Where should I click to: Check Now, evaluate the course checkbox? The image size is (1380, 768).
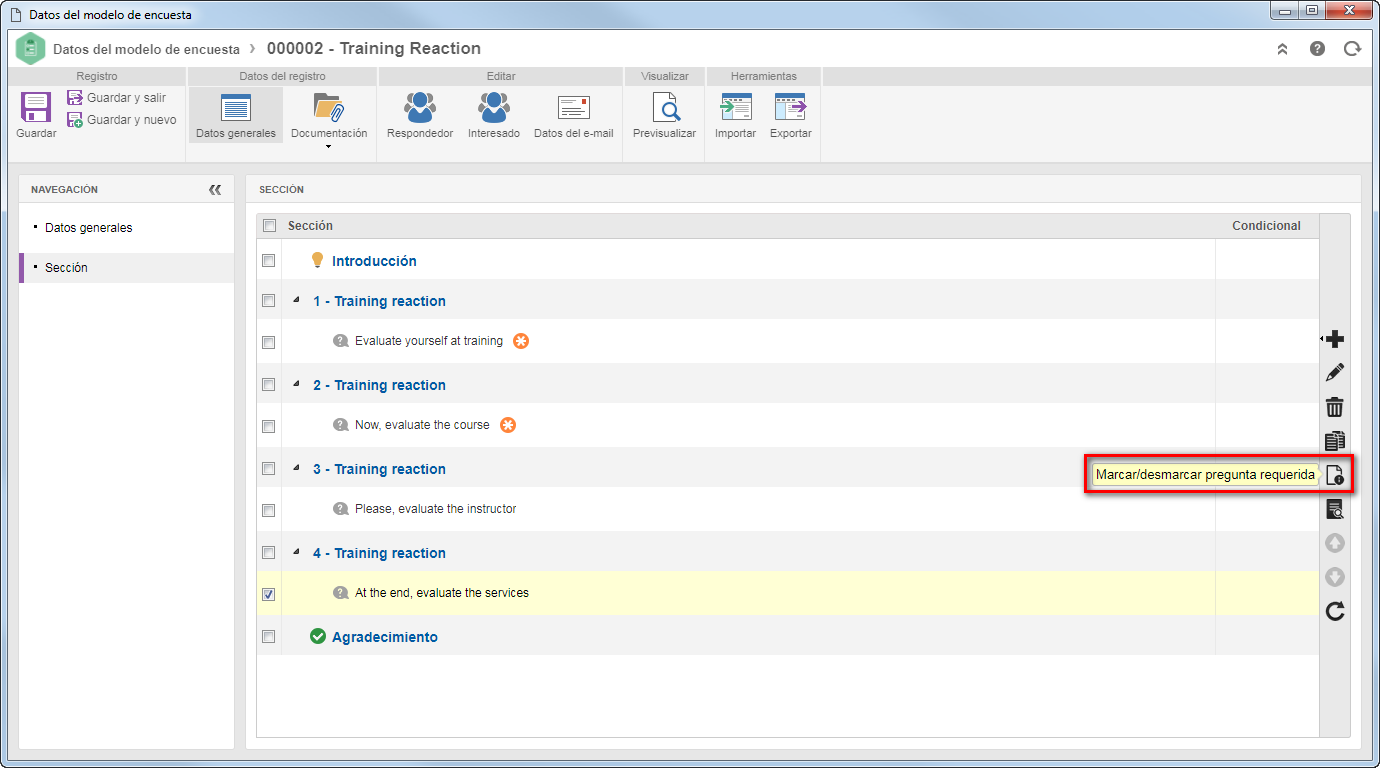point(268,426)
